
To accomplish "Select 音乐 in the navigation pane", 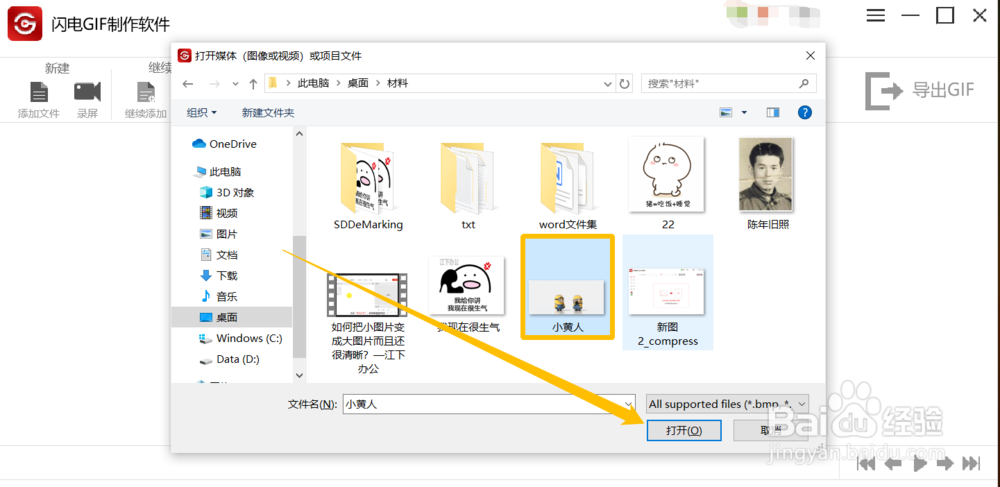I will (218, 296).
